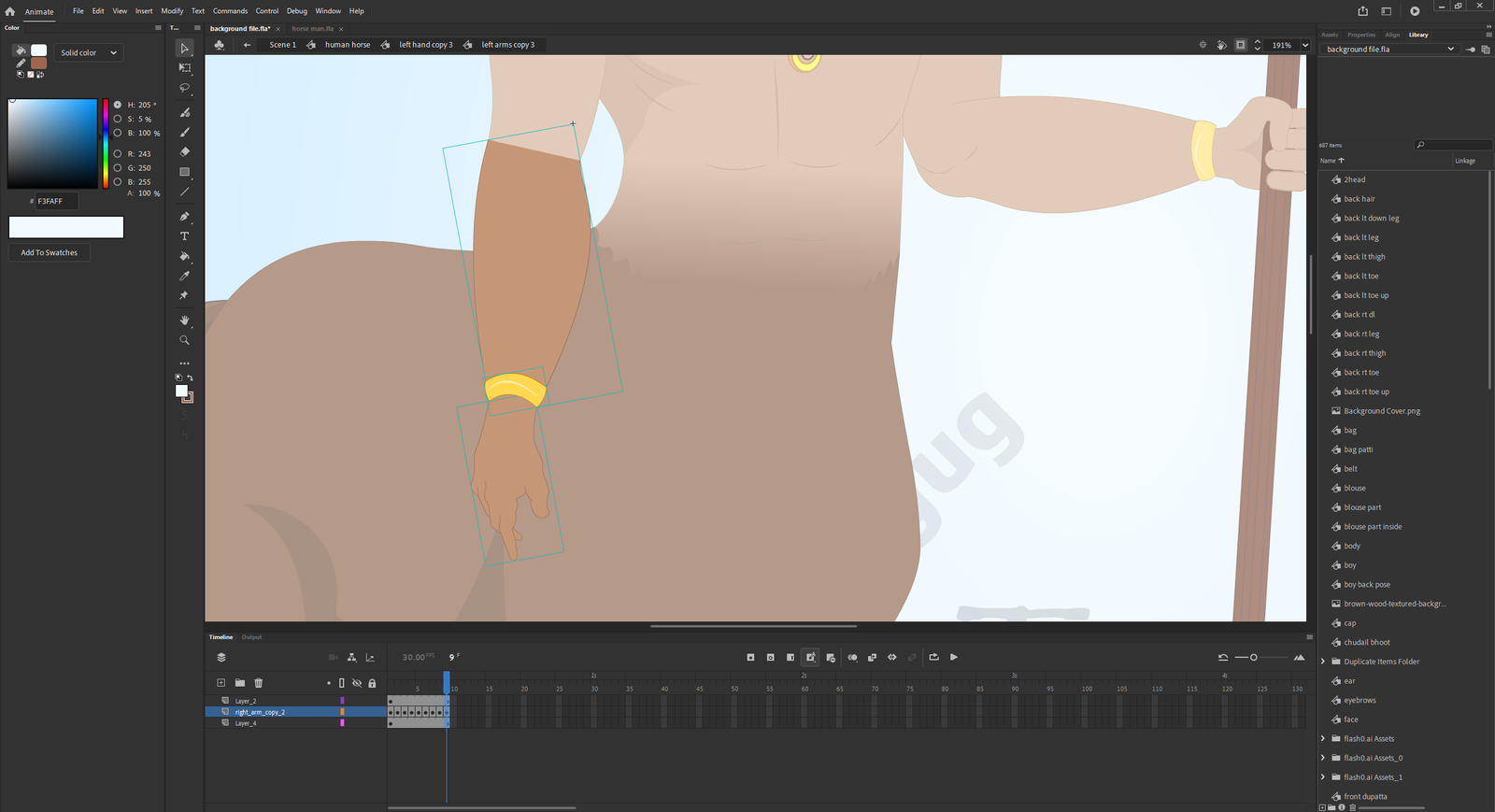The image size is (1495, 812).
Task: Select the Red channel radio button
Action: tap(118, 154)
